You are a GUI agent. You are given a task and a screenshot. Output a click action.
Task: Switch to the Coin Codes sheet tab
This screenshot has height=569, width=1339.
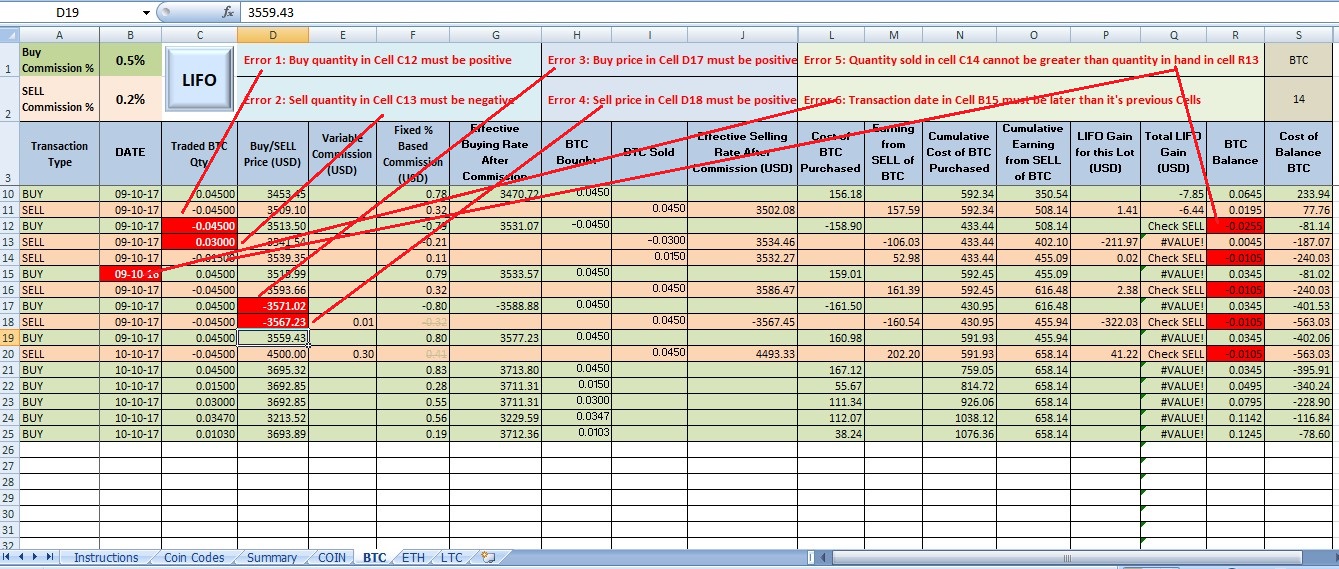pos(194,558)
